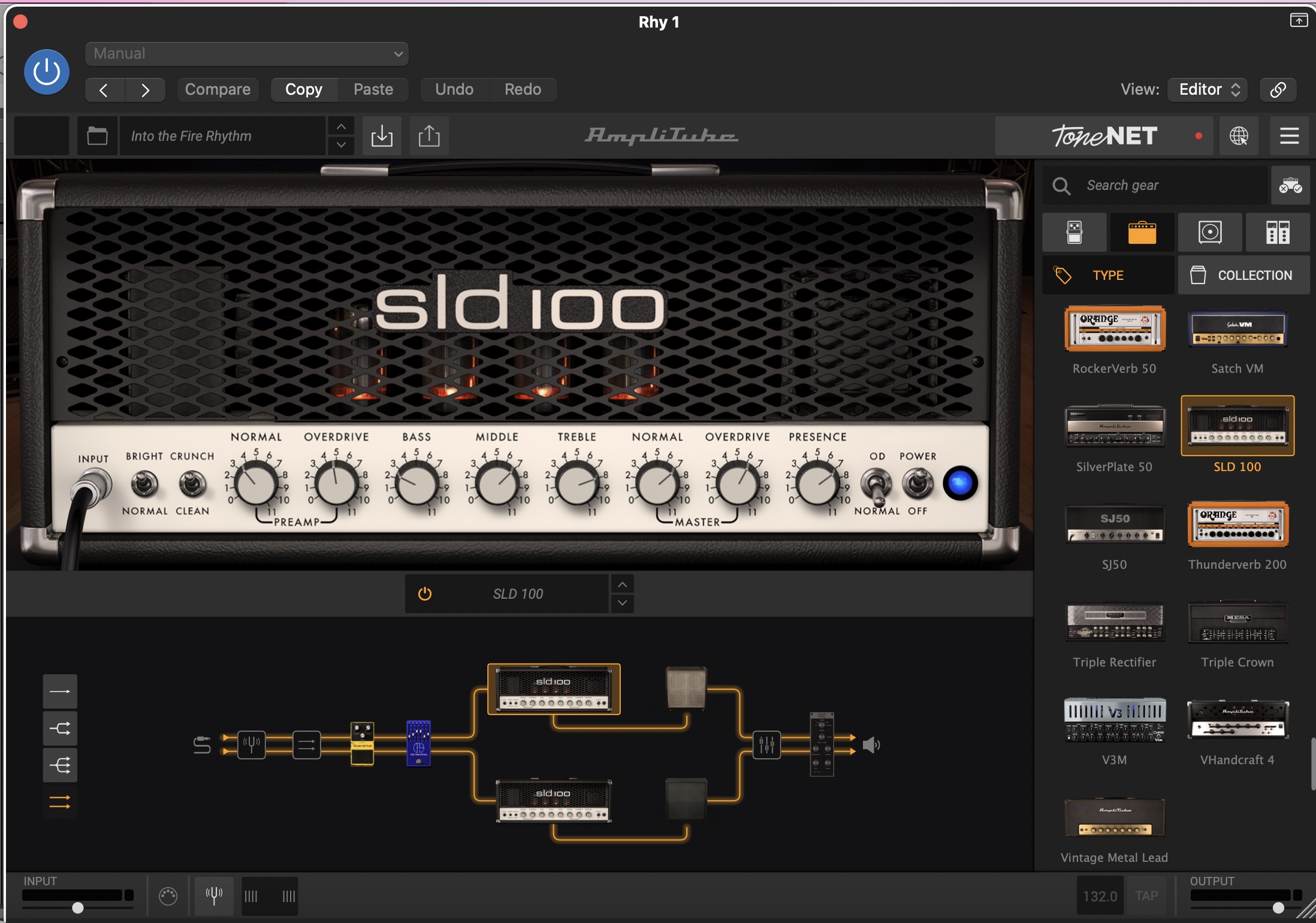Select the VHandcraft 4 amp thumbnail
The image size is (1316, 923).
tap(1237, 720)
